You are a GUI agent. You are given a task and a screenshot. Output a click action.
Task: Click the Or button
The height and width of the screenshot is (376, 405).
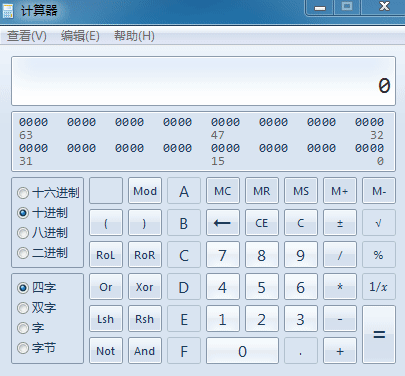[x=106, y=287]
